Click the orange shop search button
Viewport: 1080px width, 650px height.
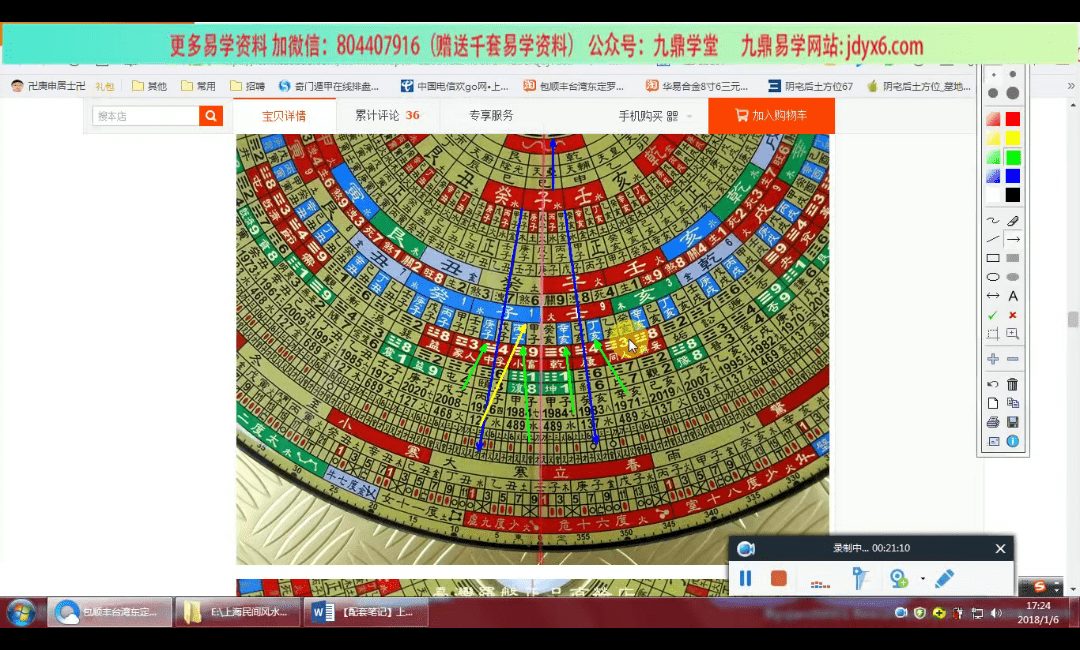[210, 116]
